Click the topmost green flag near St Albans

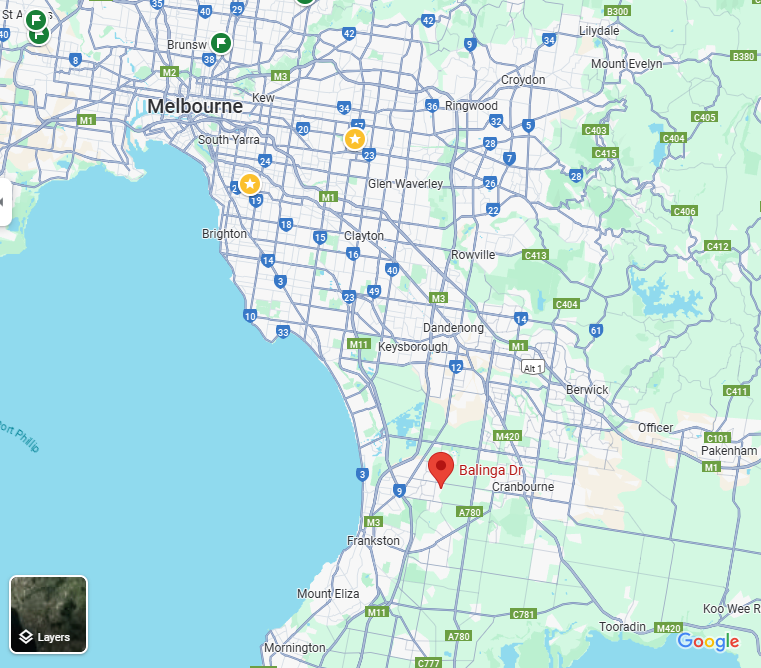pos(36,20)
